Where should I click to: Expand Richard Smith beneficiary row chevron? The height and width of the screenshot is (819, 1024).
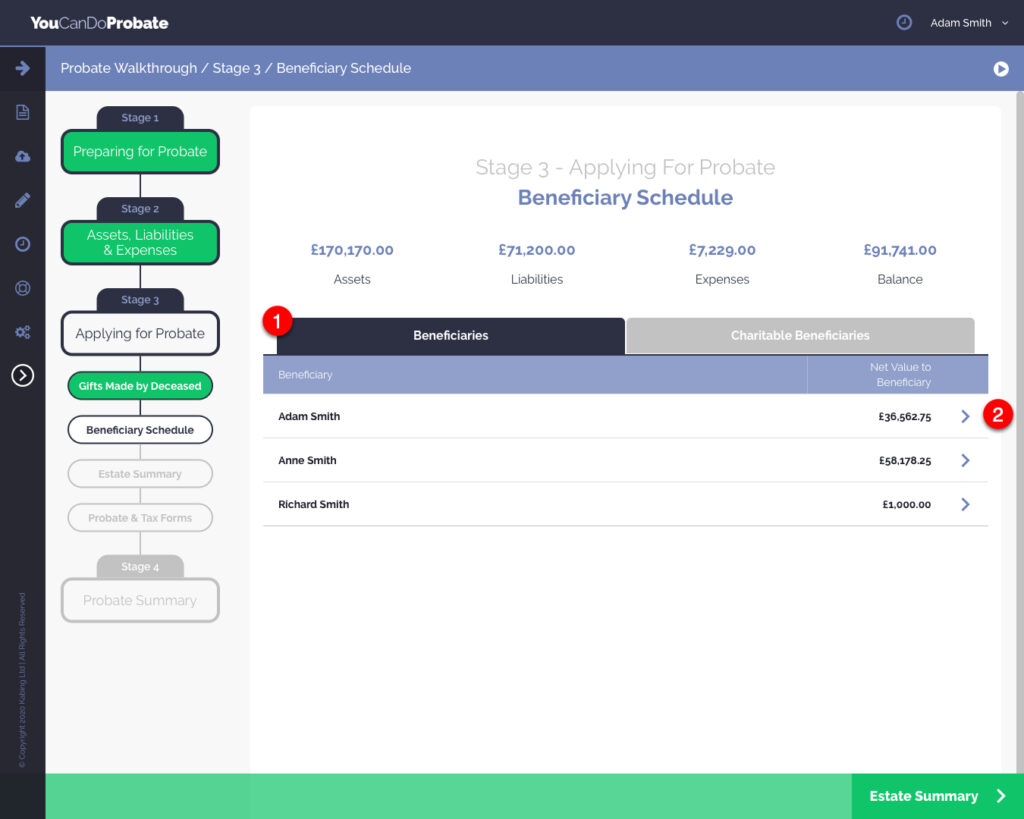coord(965,505)
